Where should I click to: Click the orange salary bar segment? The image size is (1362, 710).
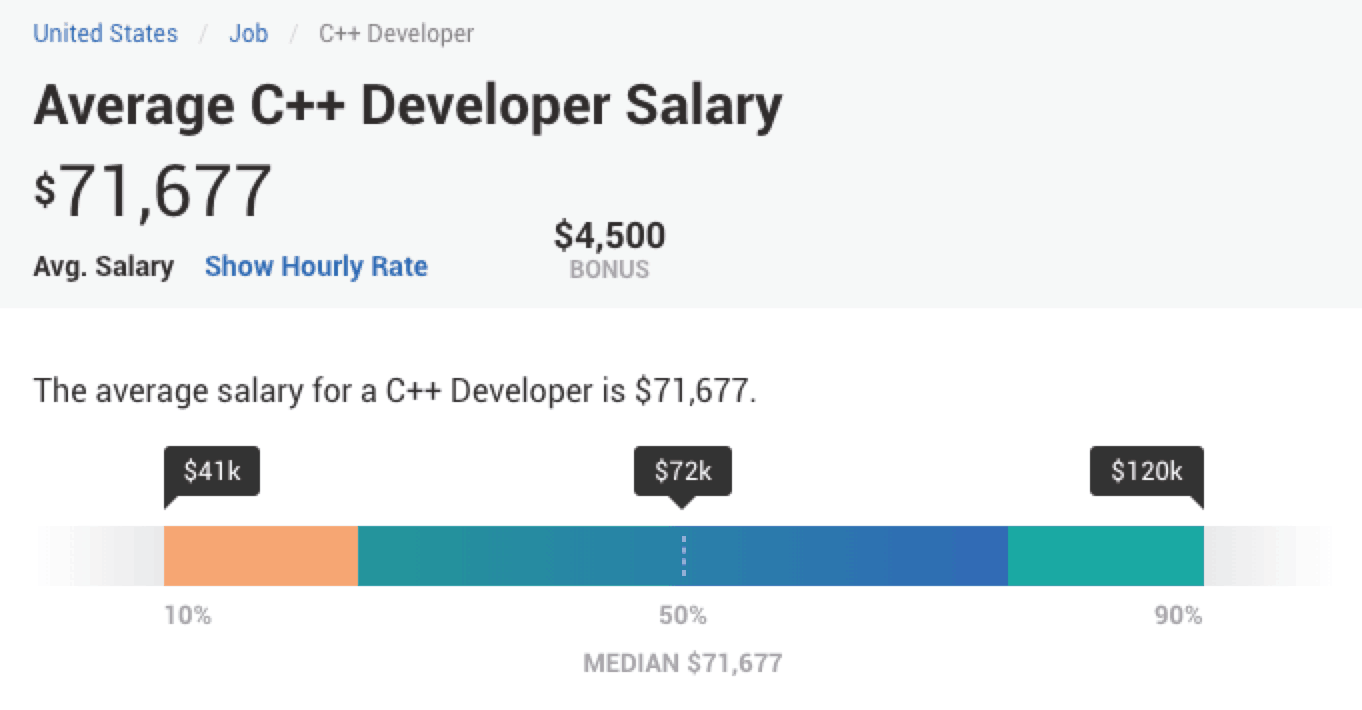pos(260,555)
